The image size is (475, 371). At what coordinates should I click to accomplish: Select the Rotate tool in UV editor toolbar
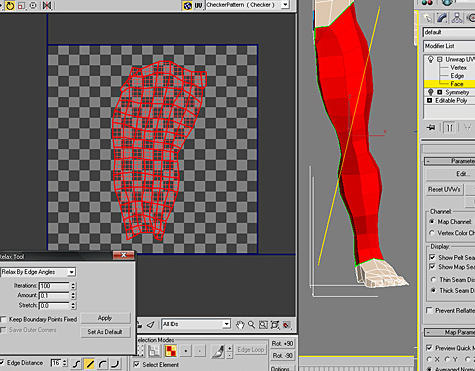10,5
